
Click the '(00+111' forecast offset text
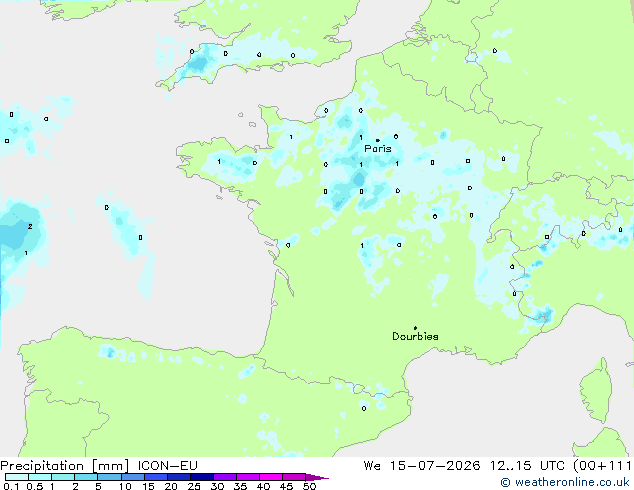point(602,466)
